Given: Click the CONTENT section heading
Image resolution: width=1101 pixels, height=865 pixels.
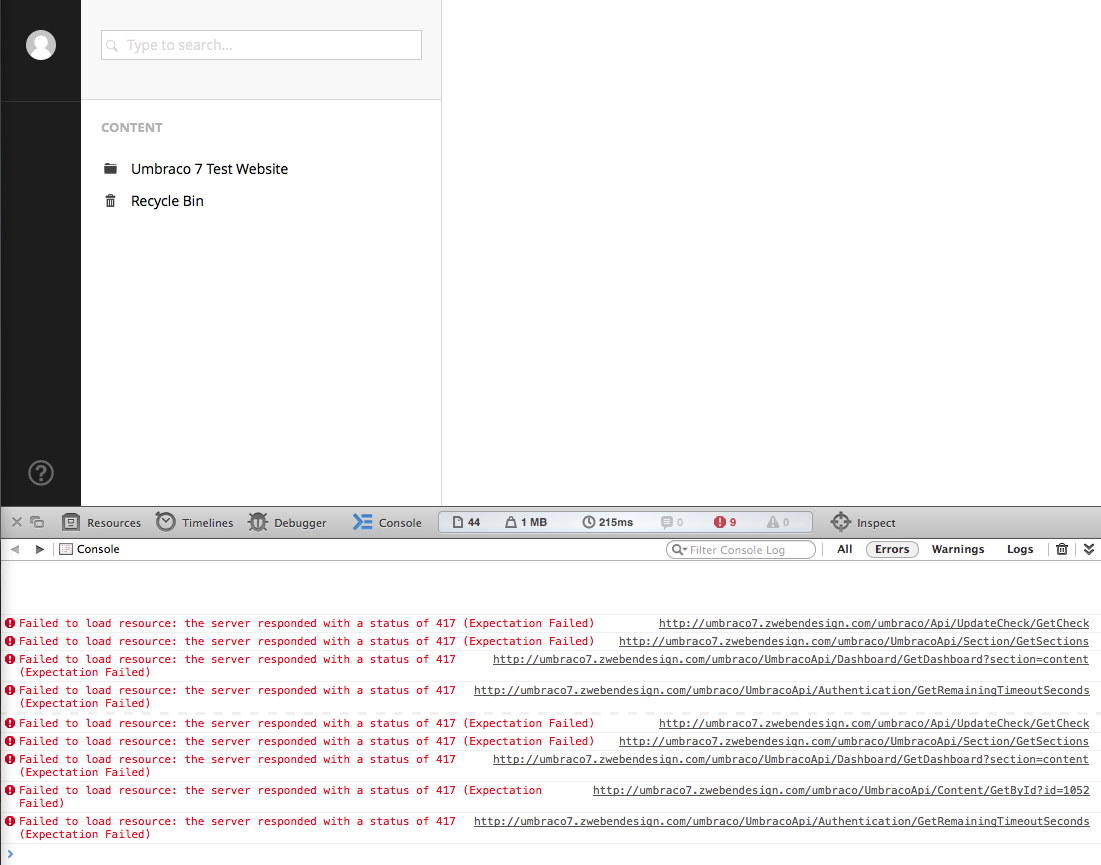Looking at the screenshot, I should click(x=131, y=128).
